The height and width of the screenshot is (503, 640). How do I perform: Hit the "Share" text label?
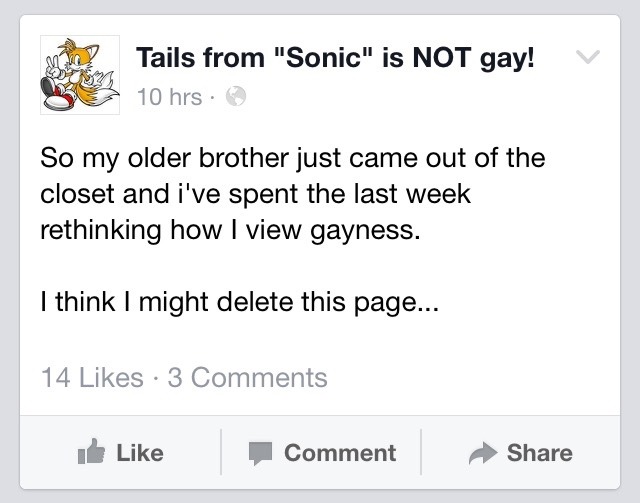539,453
